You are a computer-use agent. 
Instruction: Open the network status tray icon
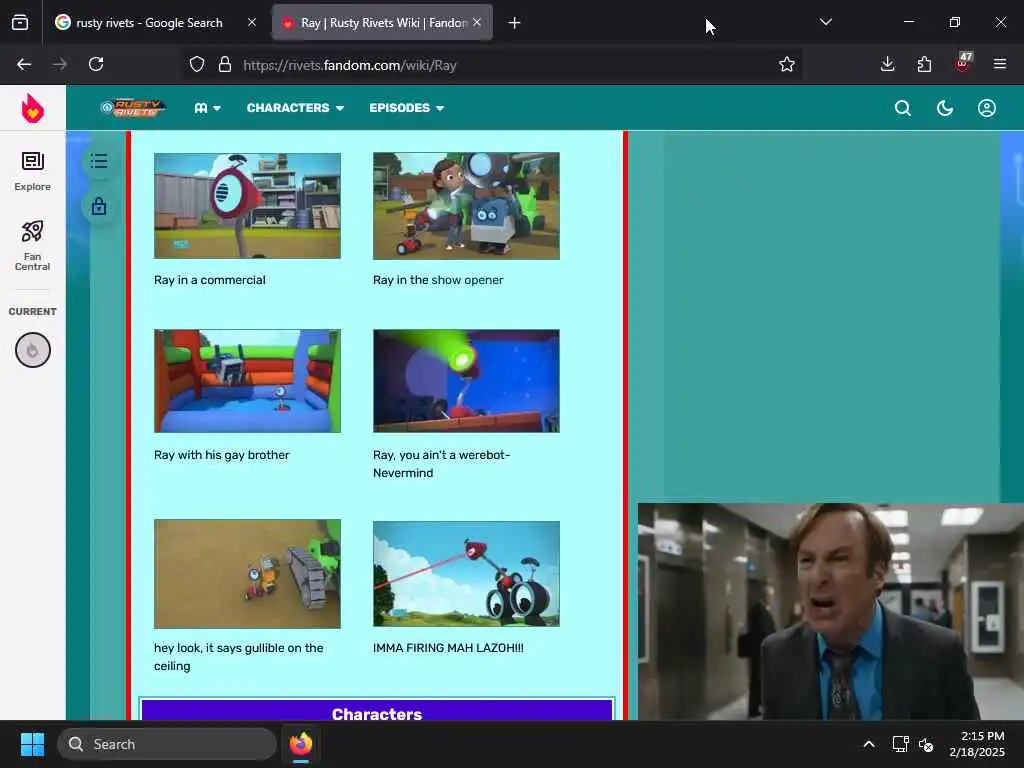[x=900, y=744]
